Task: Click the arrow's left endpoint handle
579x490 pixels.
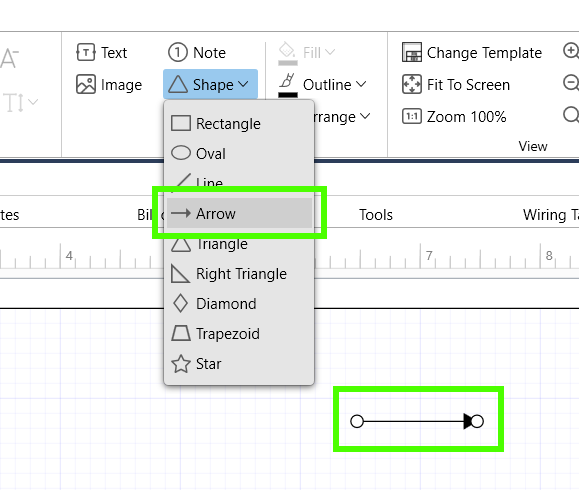Action: pos(357,421)
